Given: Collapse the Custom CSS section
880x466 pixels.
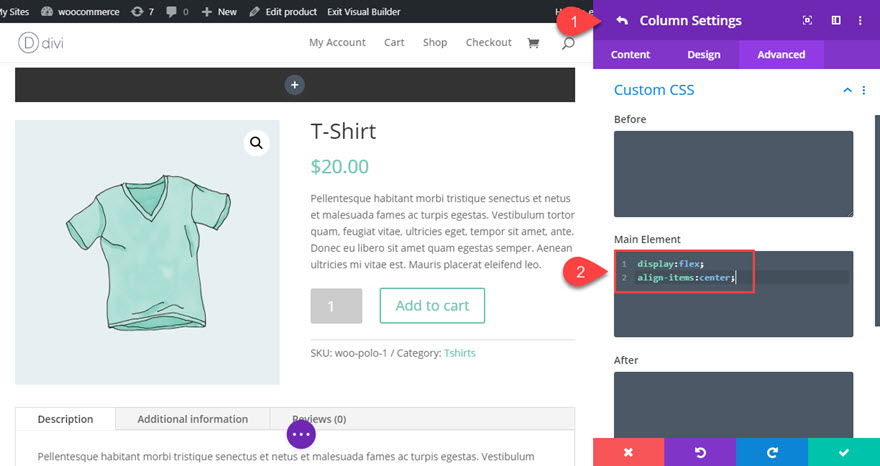Looking at the screenshot, I should click(x=848, y=90).
